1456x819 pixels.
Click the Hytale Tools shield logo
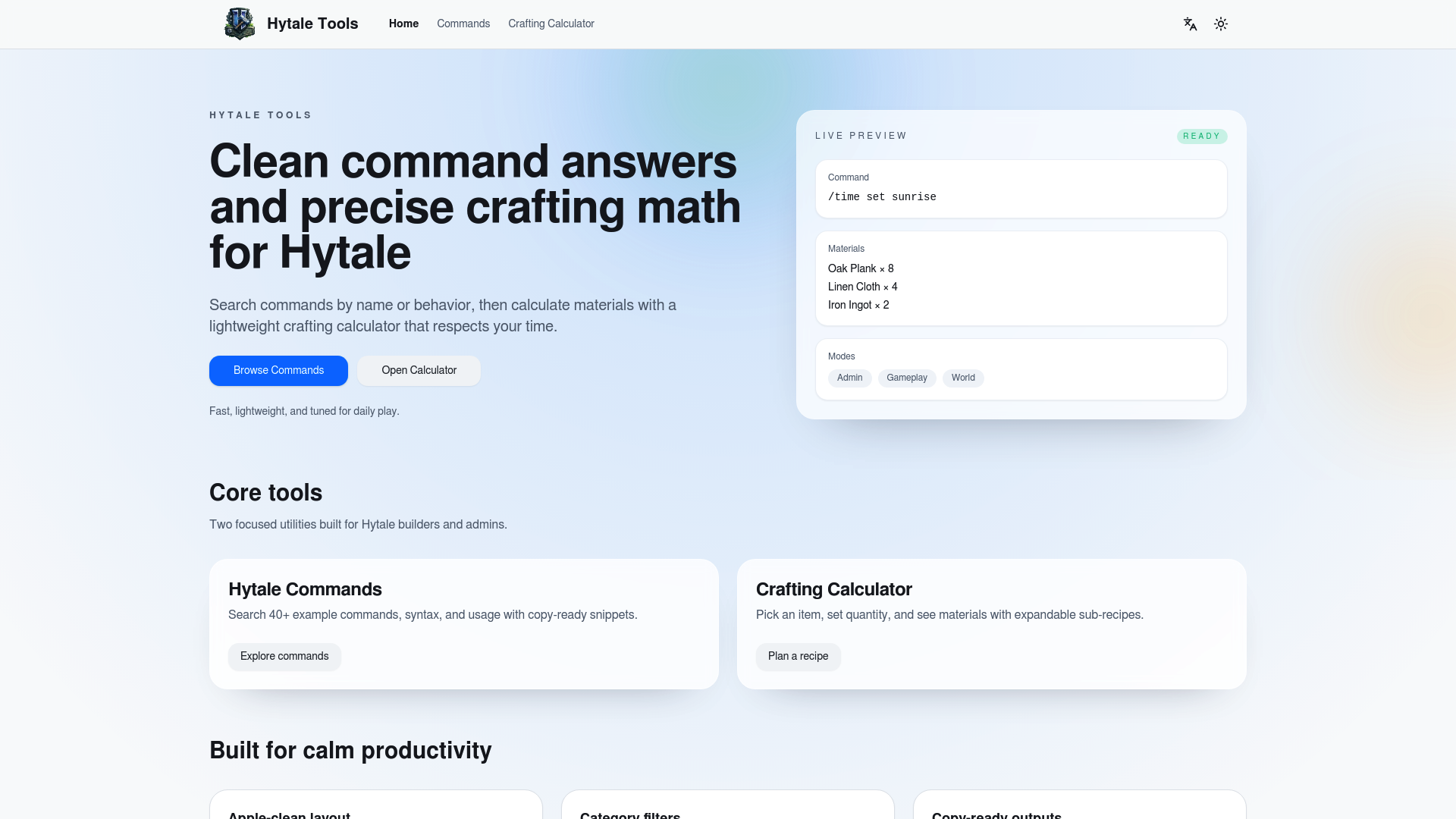point(240,24)
